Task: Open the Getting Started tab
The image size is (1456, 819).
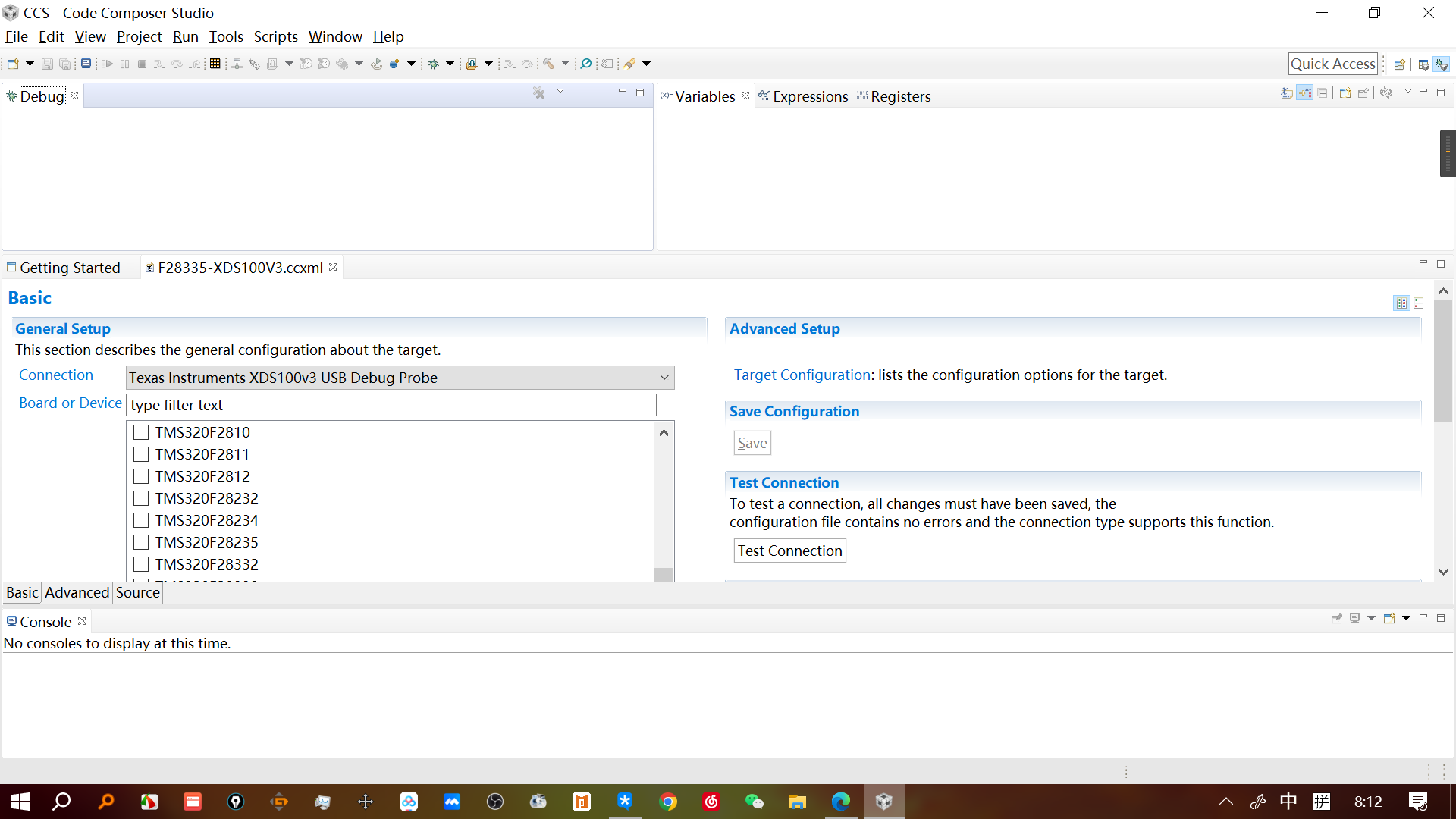Action: [64, 268]
